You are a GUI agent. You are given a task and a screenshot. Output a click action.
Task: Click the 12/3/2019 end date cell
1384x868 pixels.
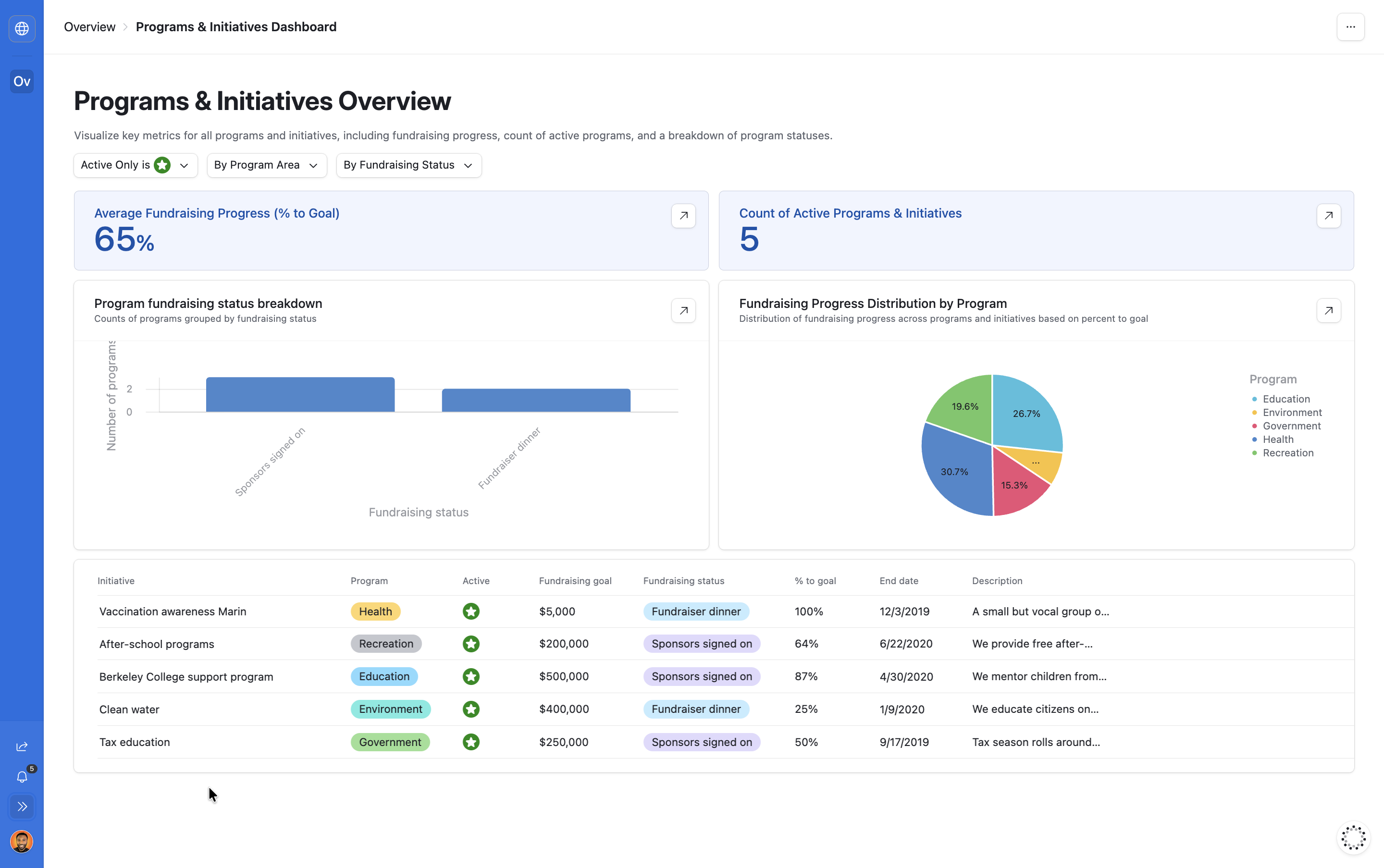[904, 611]
